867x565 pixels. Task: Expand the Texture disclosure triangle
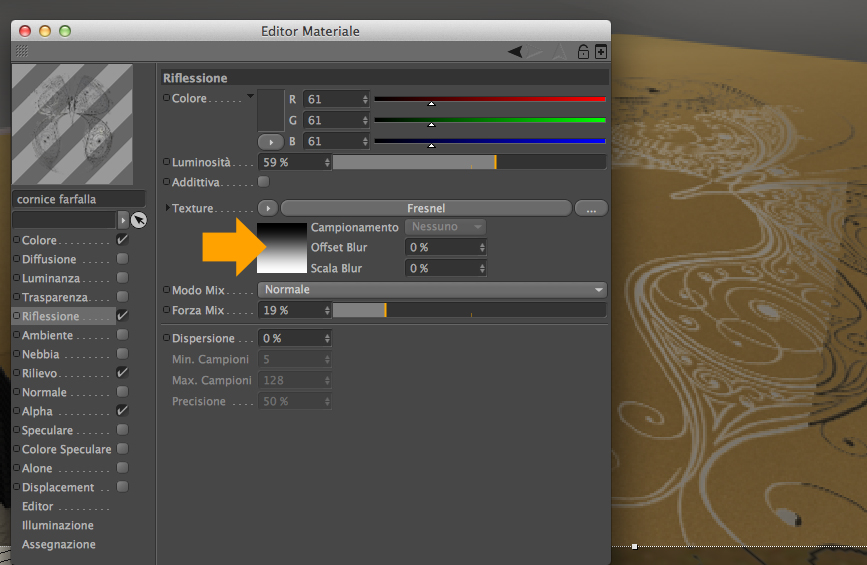click(168, 208)
